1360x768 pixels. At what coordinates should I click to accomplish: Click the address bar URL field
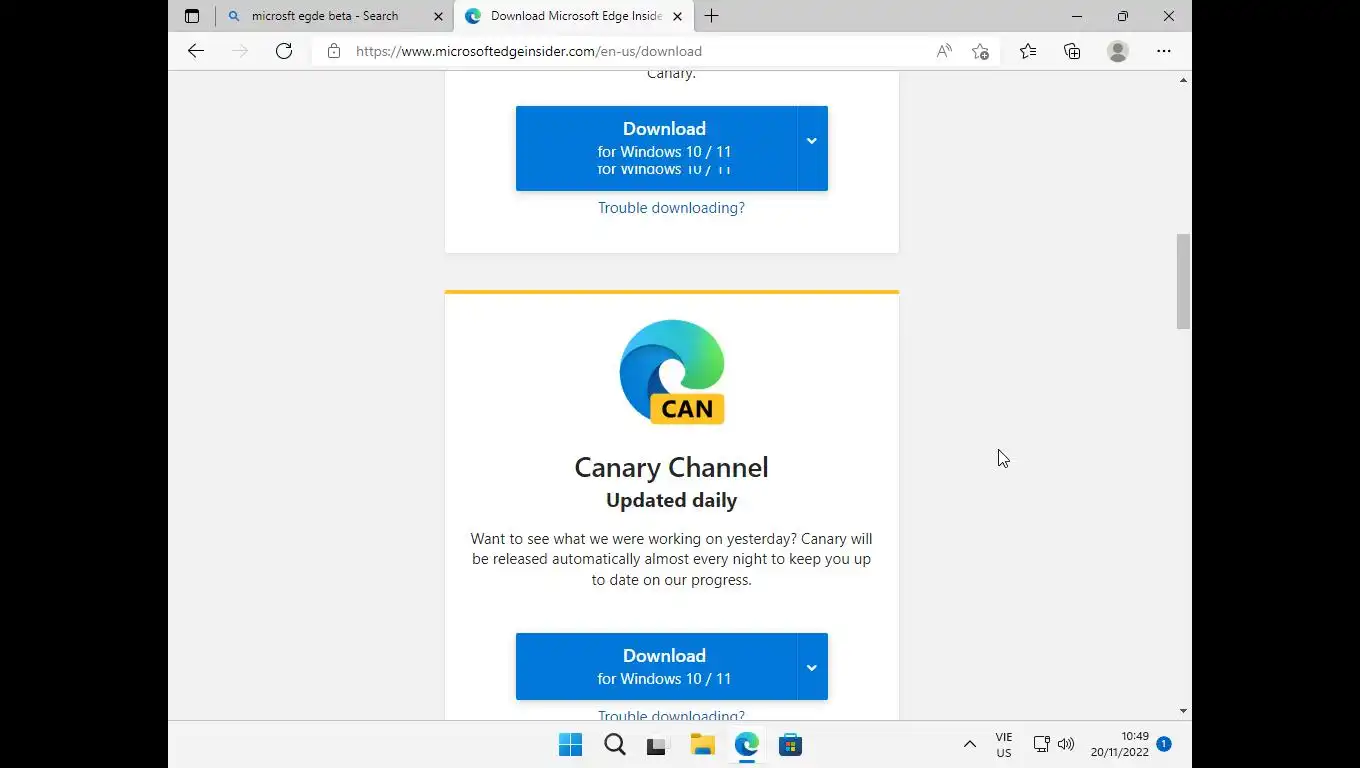coord(529,51)
